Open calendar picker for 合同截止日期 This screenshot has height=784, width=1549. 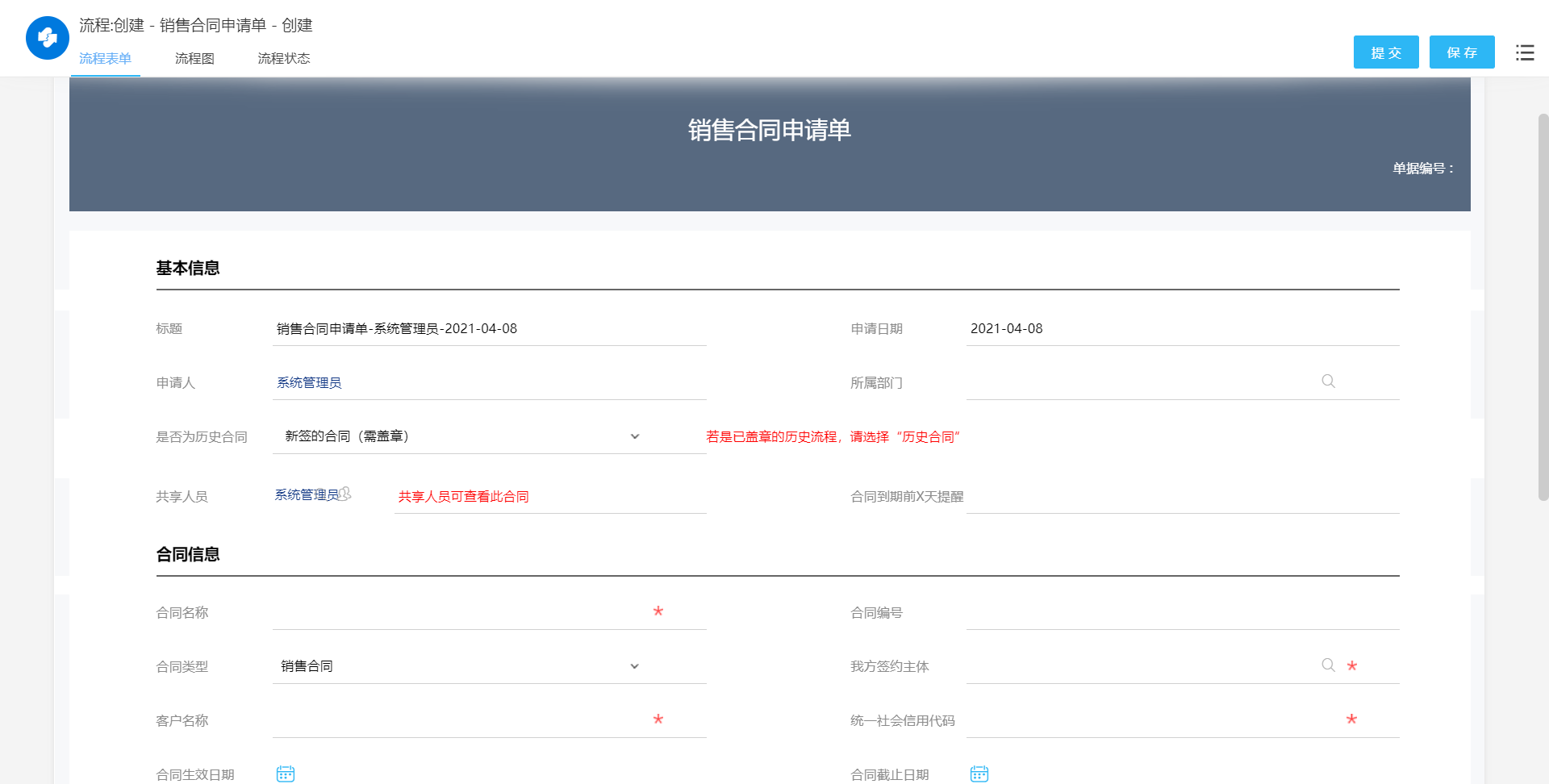click(979, 774)
